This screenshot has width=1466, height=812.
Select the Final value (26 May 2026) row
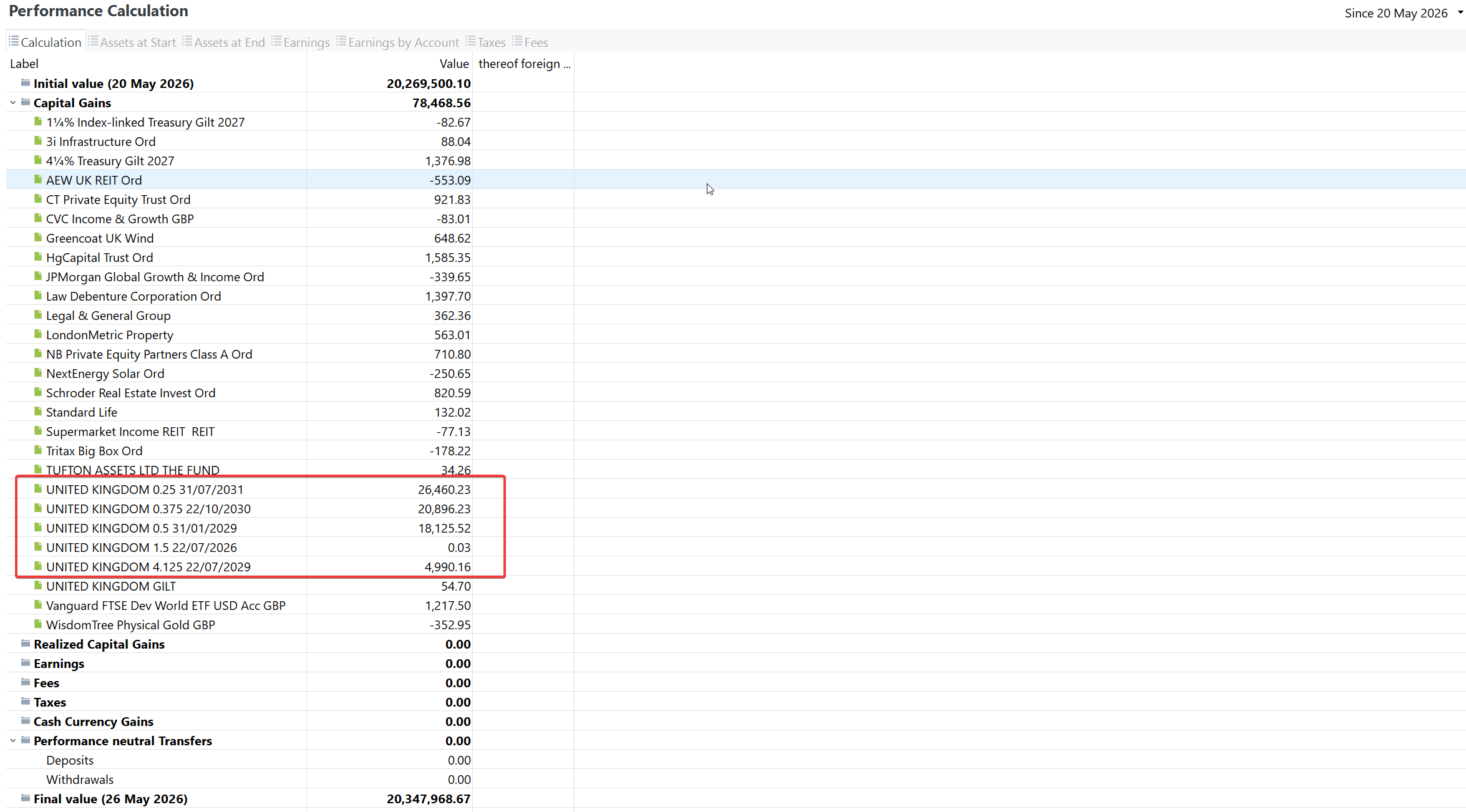click(735, 798)
